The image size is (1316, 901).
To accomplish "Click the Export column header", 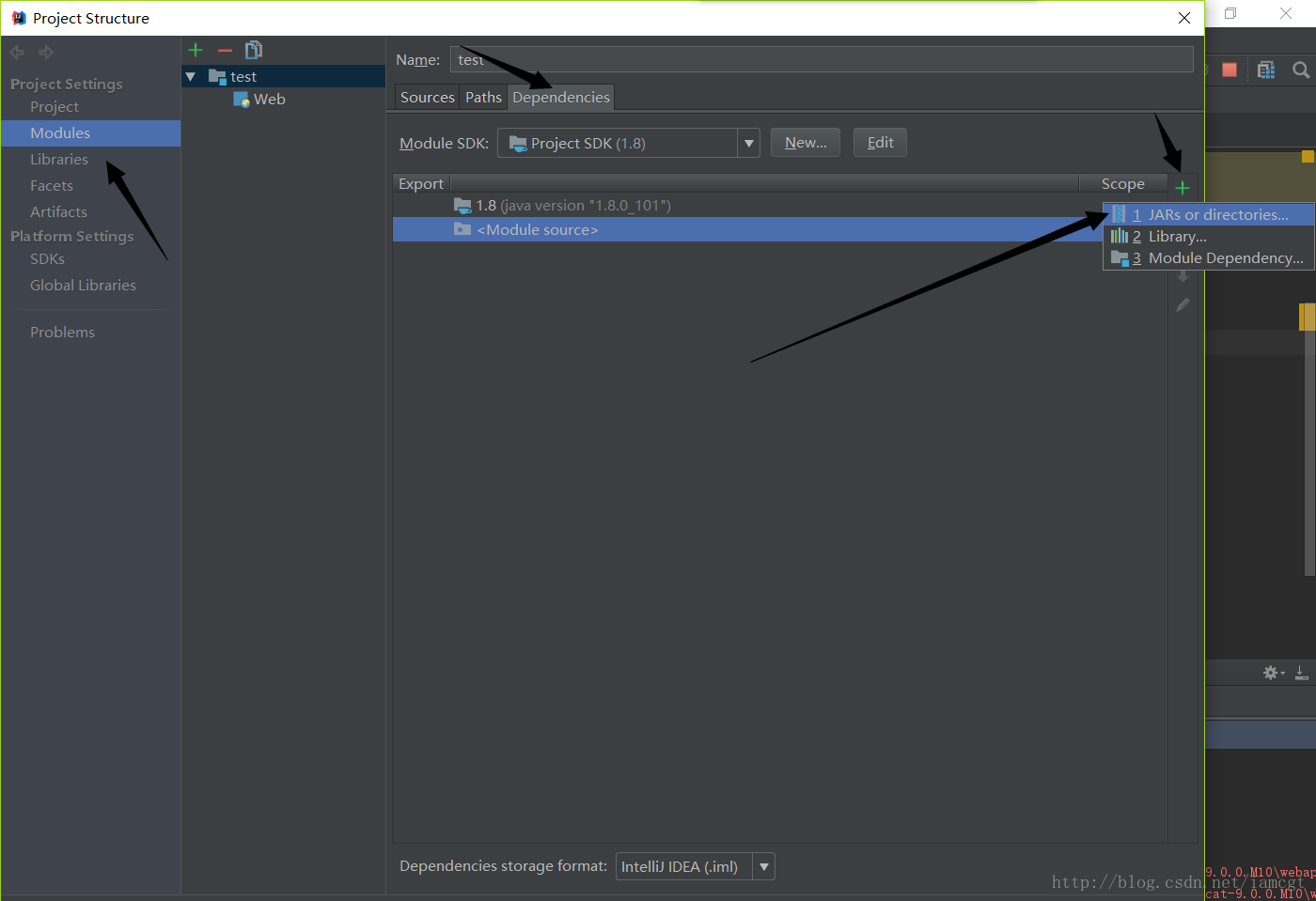I will [421, 183].
